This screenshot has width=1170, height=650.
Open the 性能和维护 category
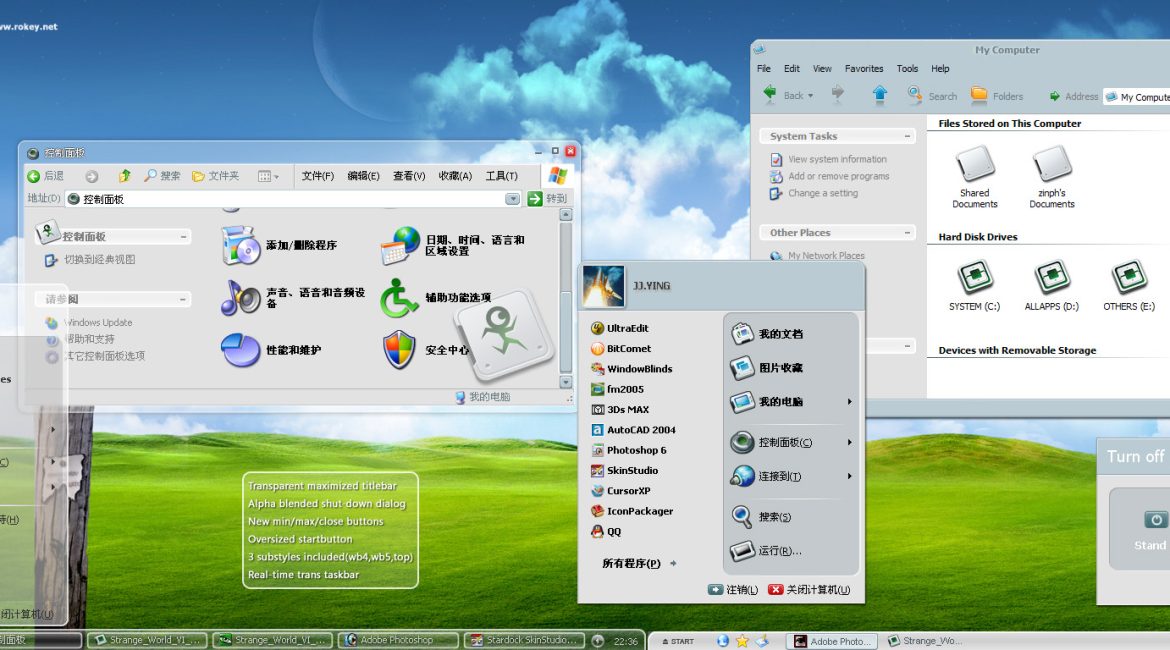(x=271, y=350)
